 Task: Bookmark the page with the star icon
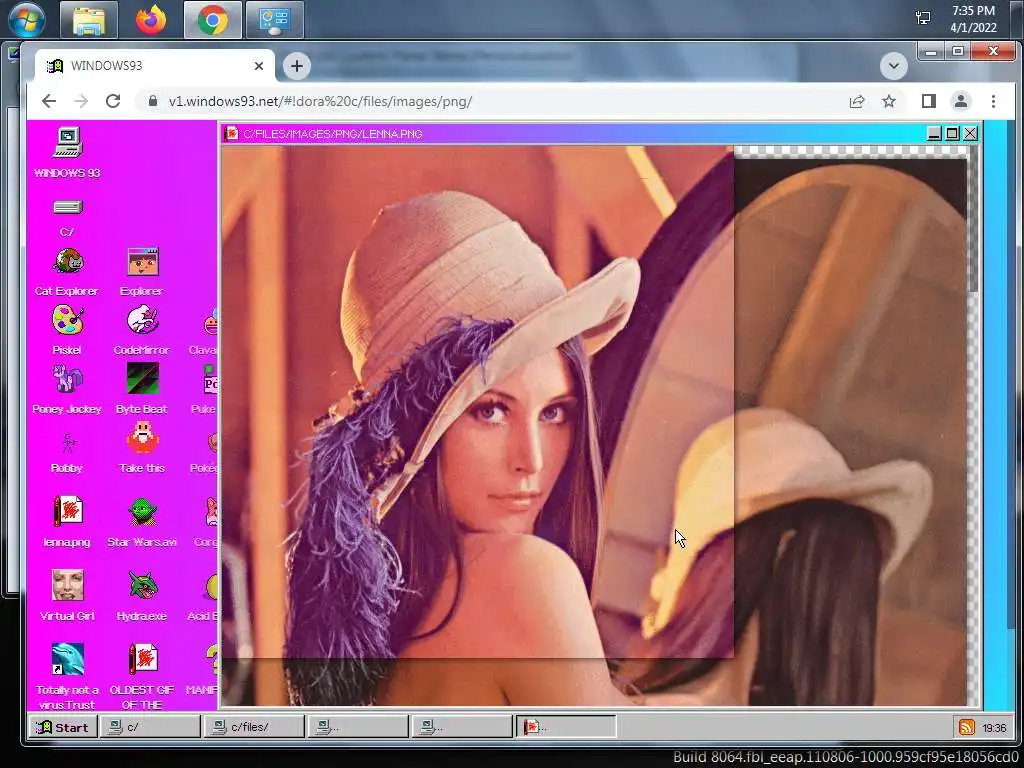click(889, 101)
